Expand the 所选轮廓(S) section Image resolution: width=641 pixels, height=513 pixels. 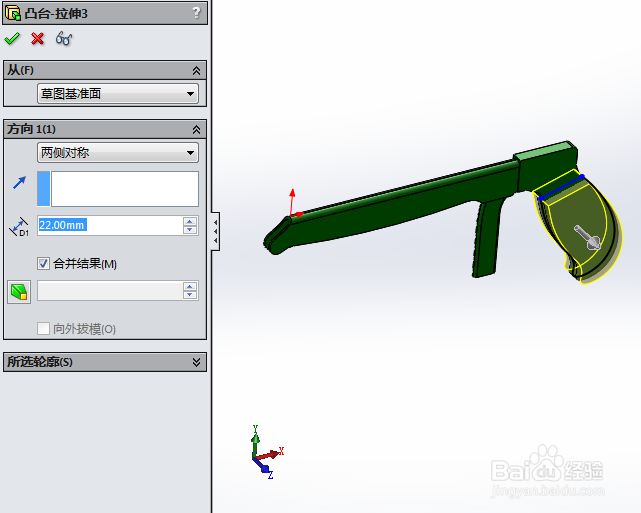(196, 362)
